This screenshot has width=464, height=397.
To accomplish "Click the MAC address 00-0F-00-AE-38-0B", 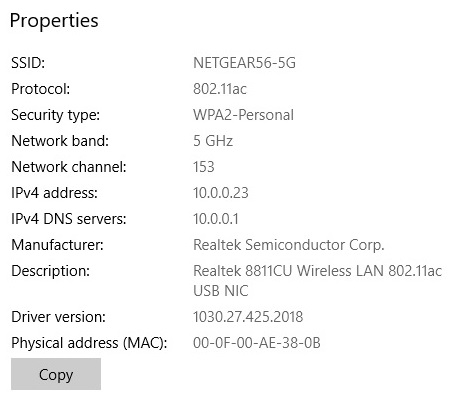I will coord(257,343).
